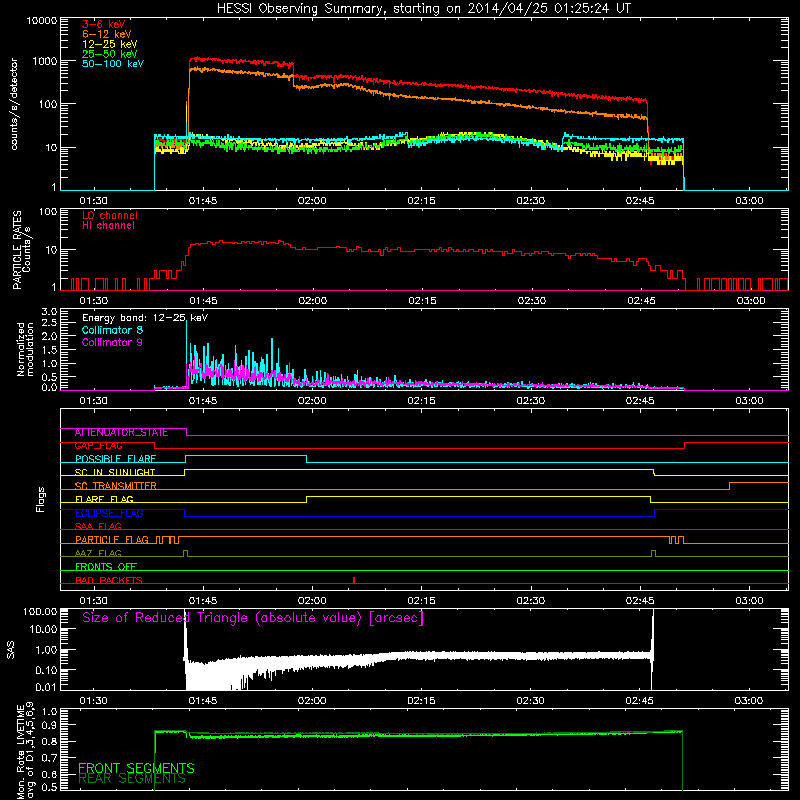Image resolution: width=800 pixels, height=800 pixels.
Task: Click the SC_IN_SUNLIGHT flag label
Action: pyautogui.click(x=115, y=472)
